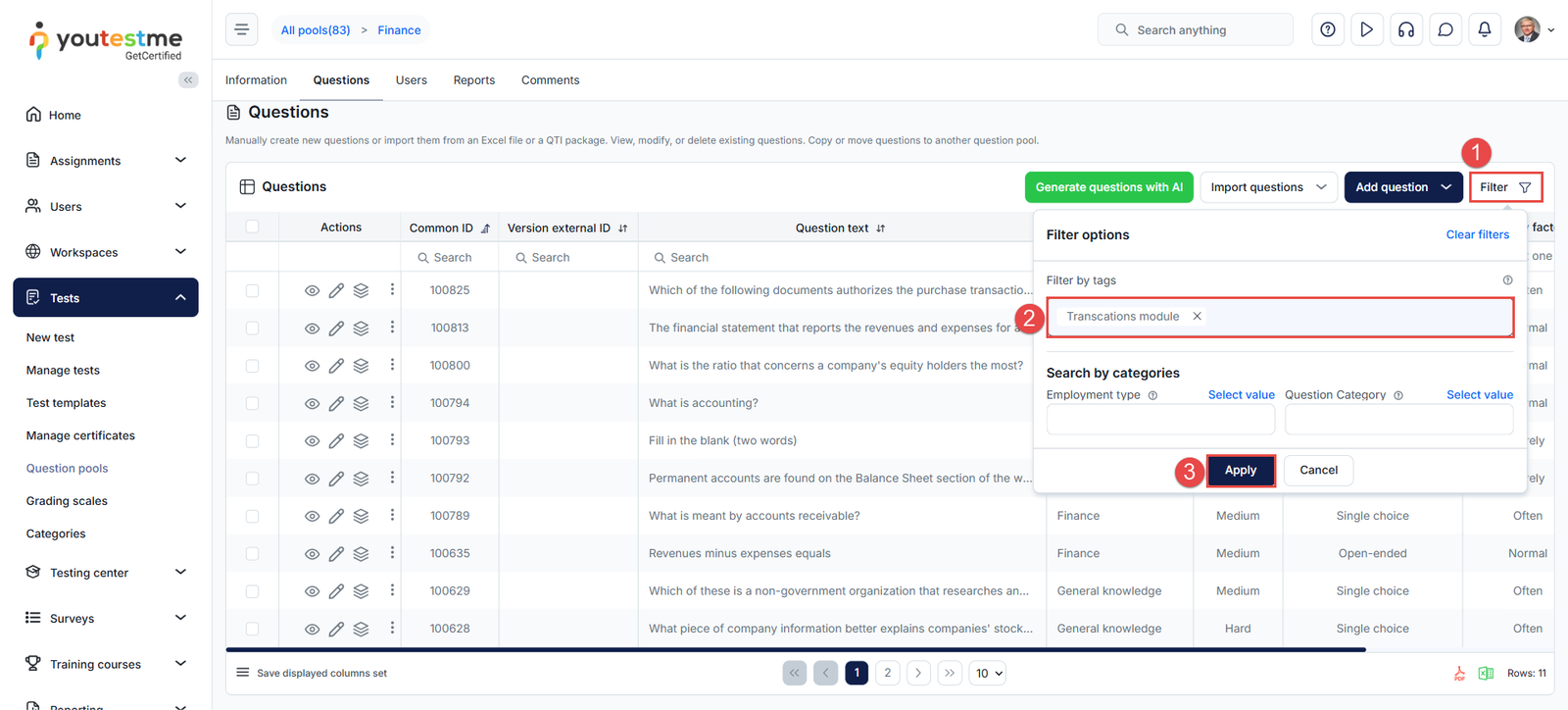Click the play video icon in header
Viewport: 1568px width, 710px height.
1366,29
